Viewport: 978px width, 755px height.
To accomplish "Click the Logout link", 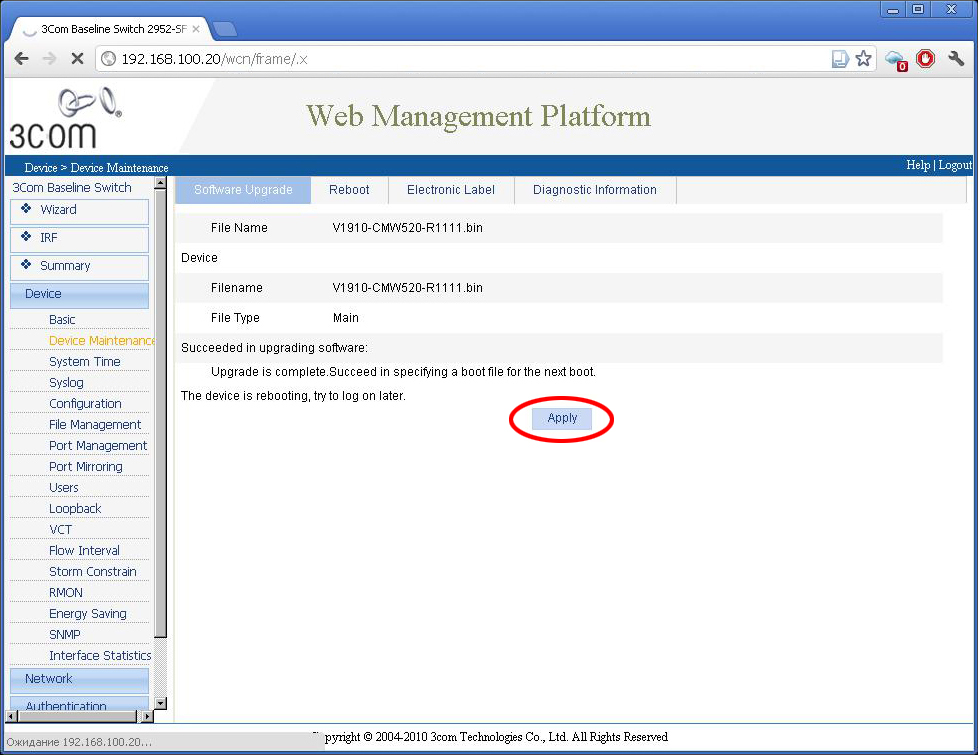I will coord(955,165).
